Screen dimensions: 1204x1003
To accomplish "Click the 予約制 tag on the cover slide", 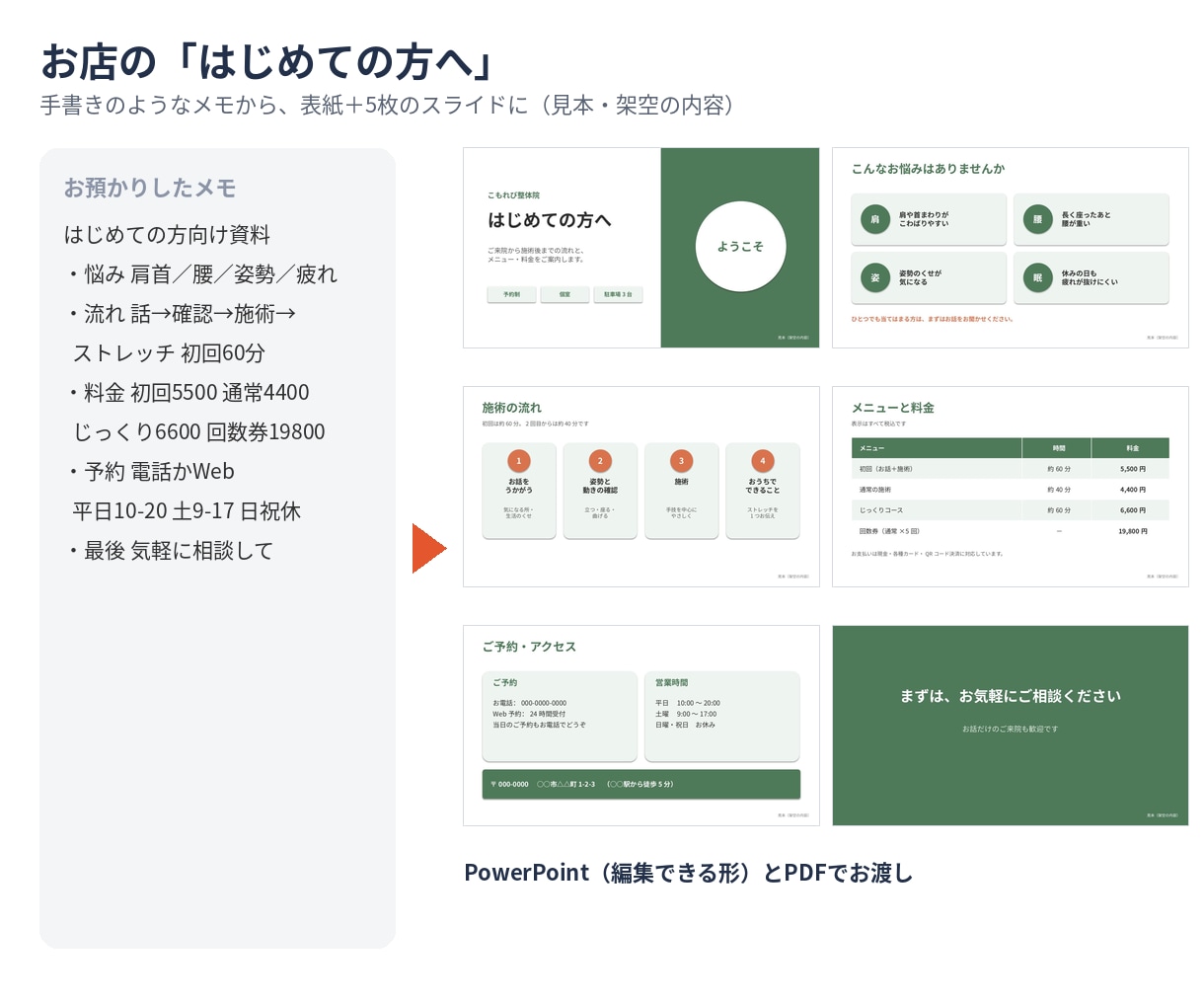I will (x=512, y=294).
